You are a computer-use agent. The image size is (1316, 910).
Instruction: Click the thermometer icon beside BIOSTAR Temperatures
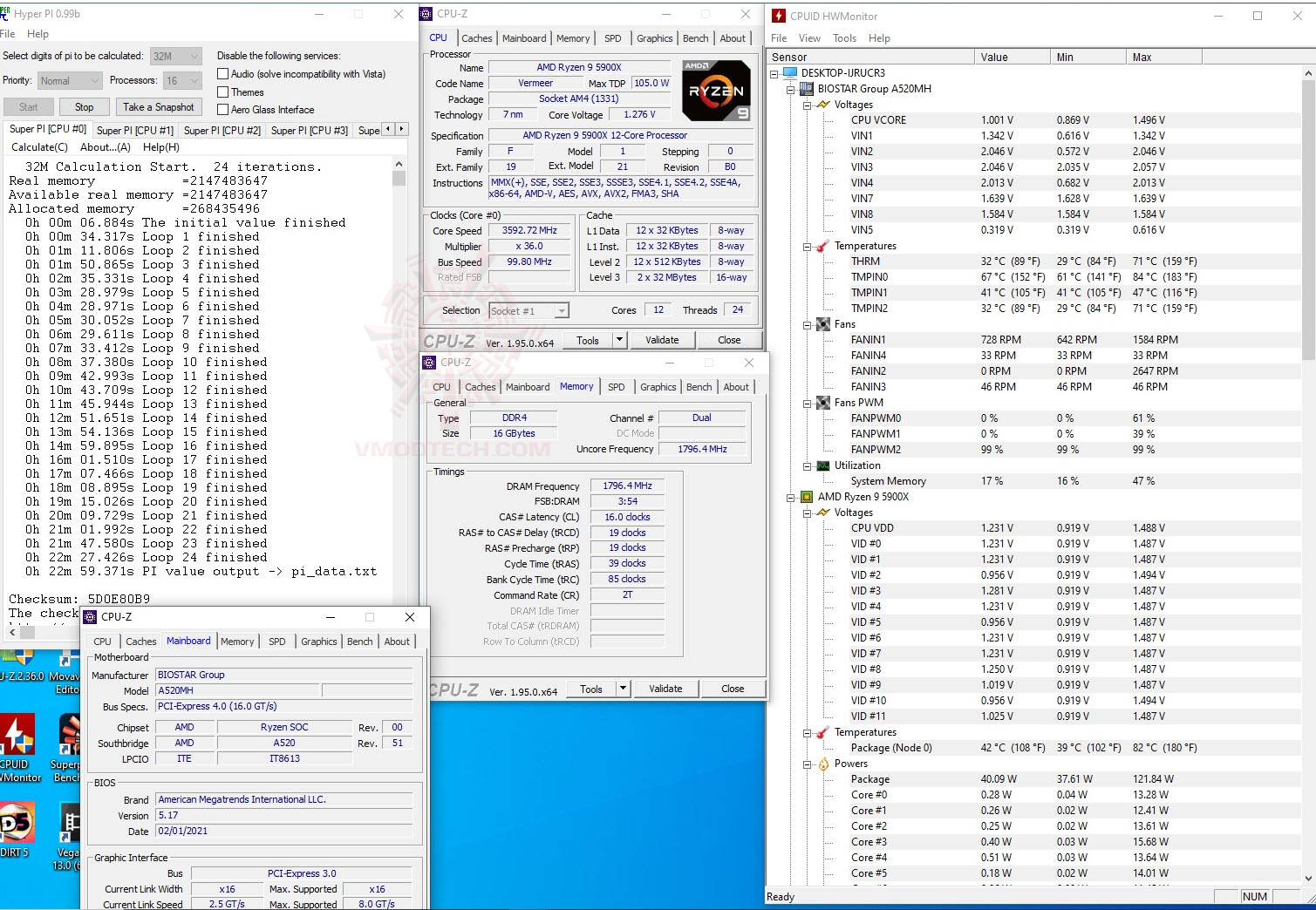(x=822, y=246)
